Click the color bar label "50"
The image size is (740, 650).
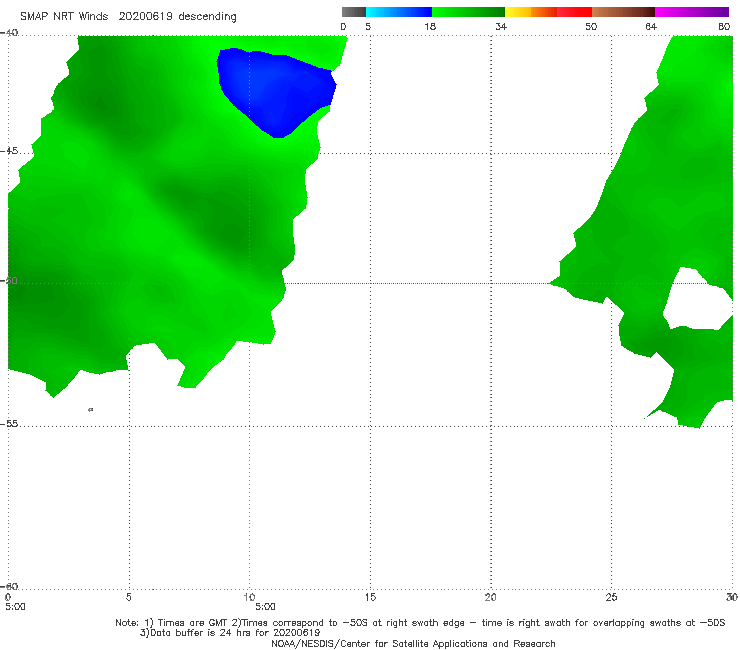591,26
